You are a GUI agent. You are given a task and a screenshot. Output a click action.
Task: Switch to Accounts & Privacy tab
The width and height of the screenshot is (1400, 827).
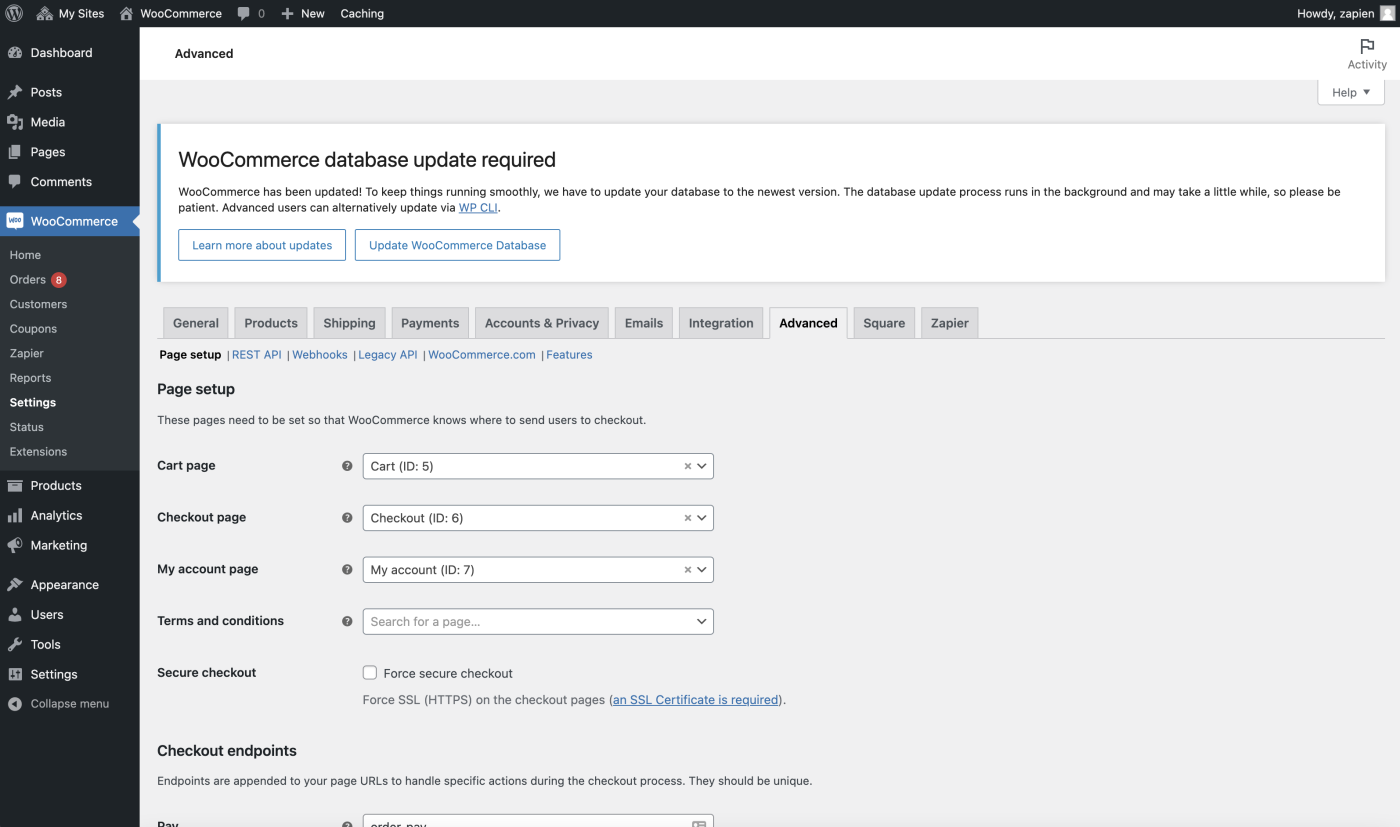click(x=542, y=323)
